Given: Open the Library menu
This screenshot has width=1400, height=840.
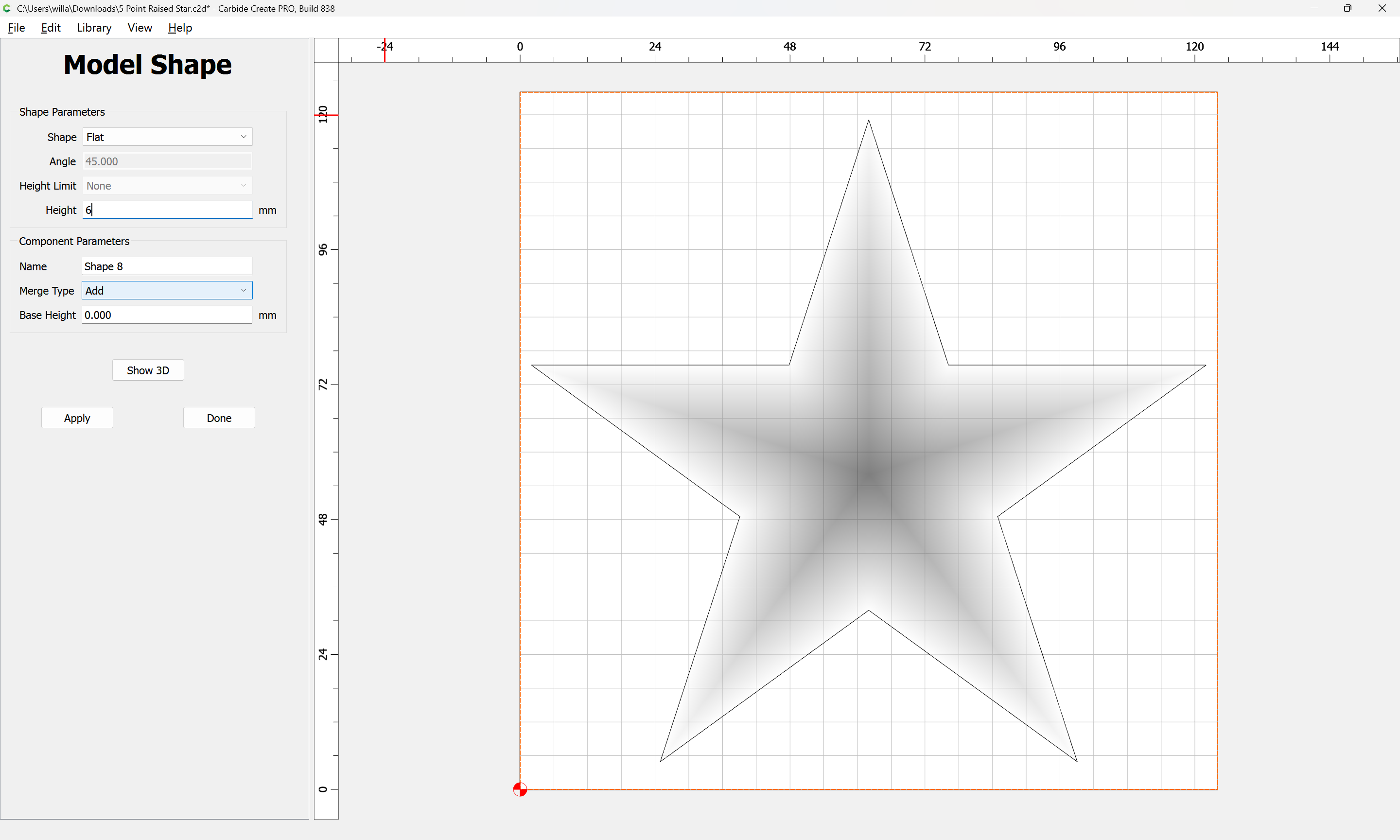Looking at the screenshot, I should pyautogui.click(x=94, y=28).
